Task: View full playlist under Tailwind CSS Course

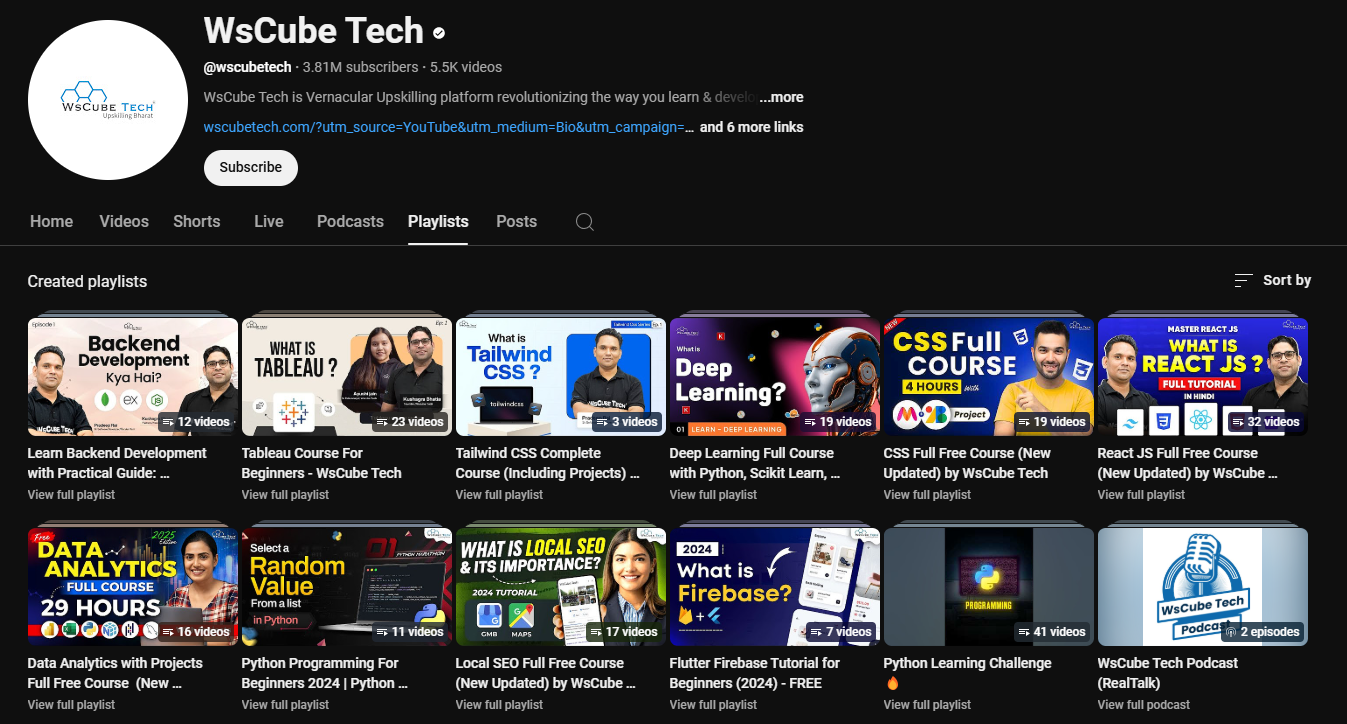Action: point(499,495)
